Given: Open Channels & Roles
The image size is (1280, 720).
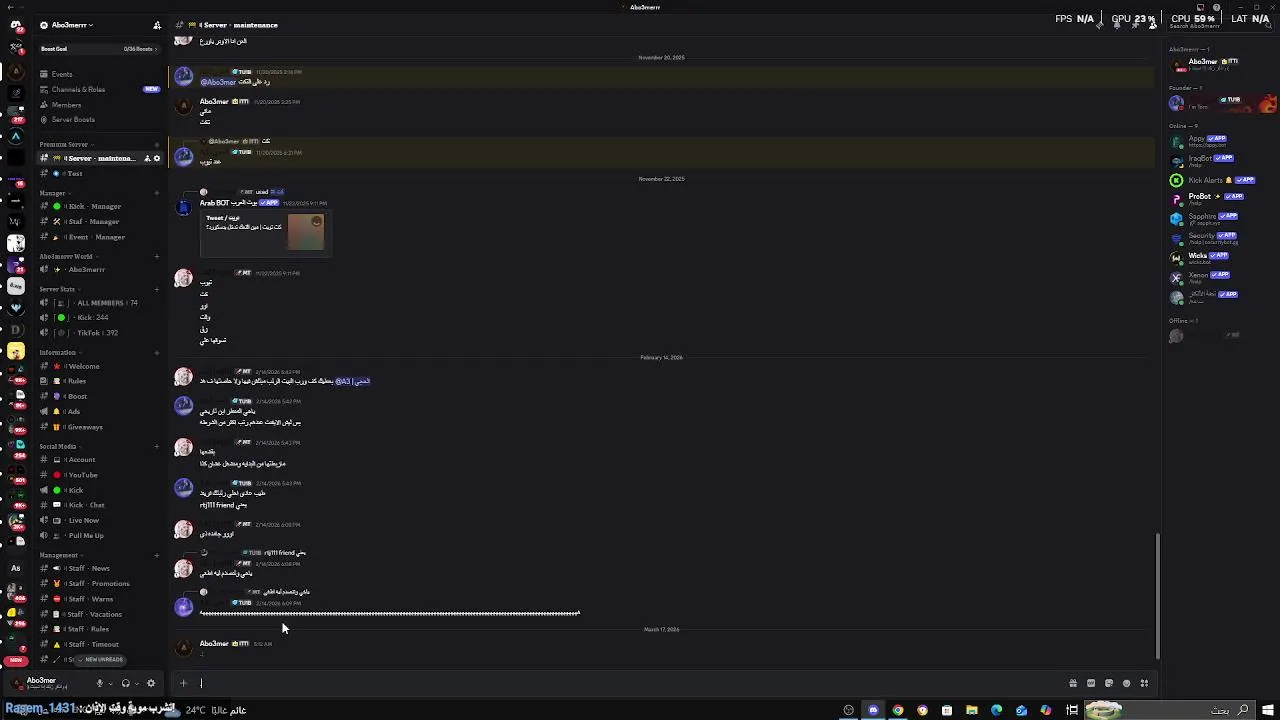Looking at the screenshot, I should coord(98,89).
